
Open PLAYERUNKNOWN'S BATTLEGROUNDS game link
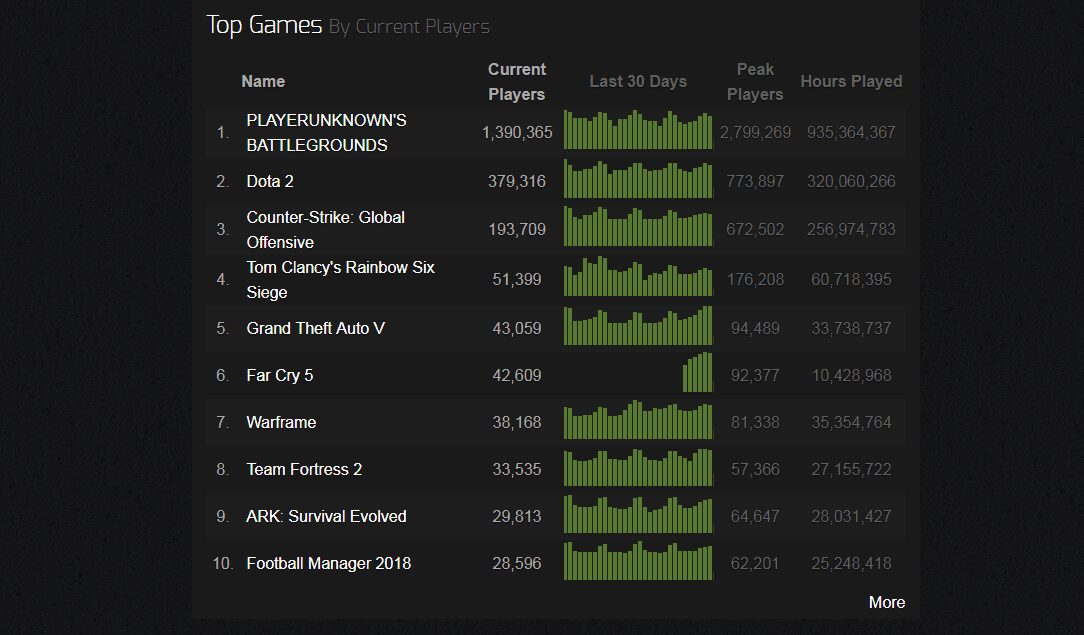pos(326,133)
